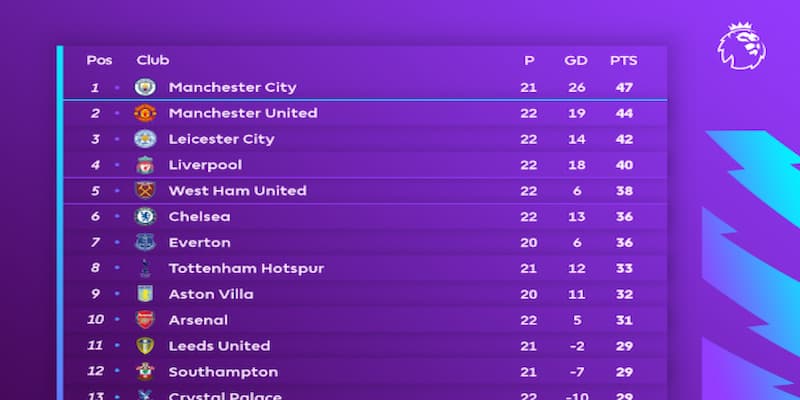Click the Liverpool club crest
This screenshot has height=400, width=800.
(x=145, y=165)
